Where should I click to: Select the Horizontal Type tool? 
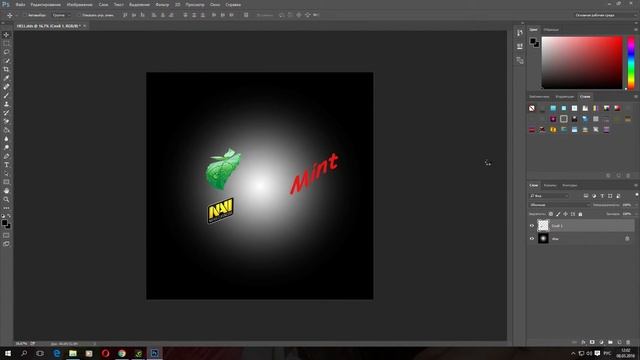(x=6, y=164)
